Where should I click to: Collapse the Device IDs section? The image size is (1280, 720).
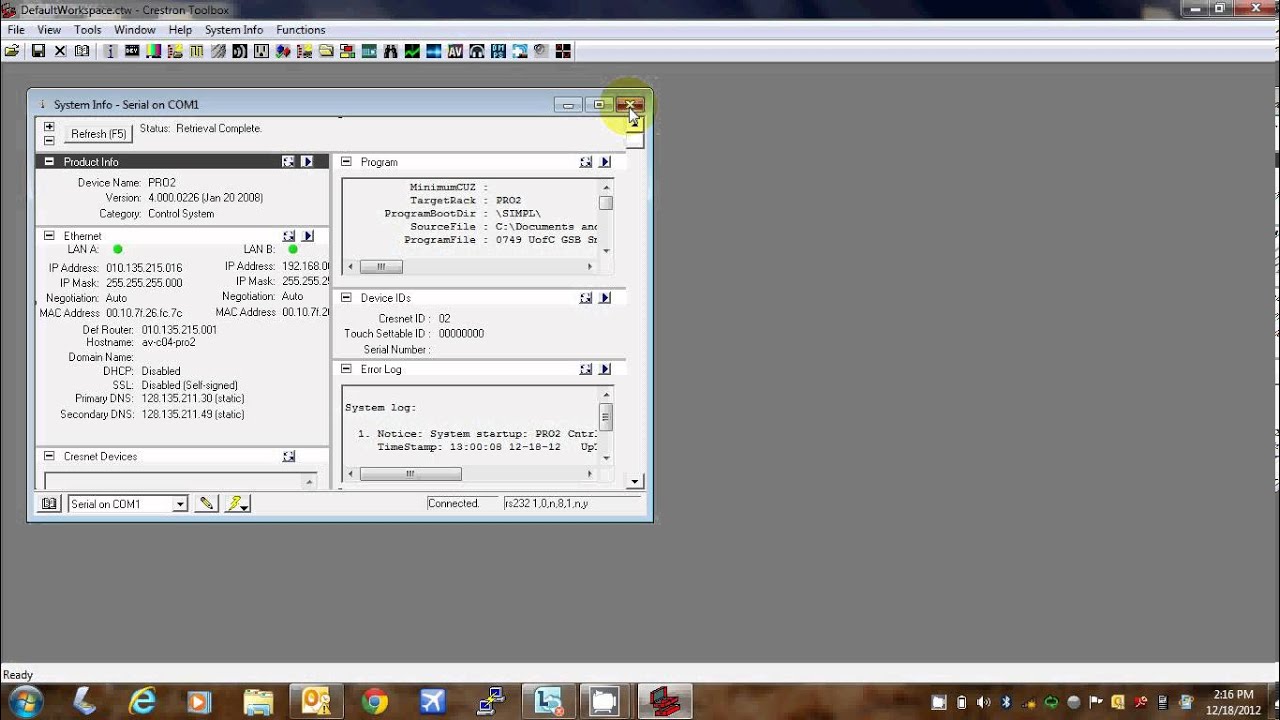point(346,298)
